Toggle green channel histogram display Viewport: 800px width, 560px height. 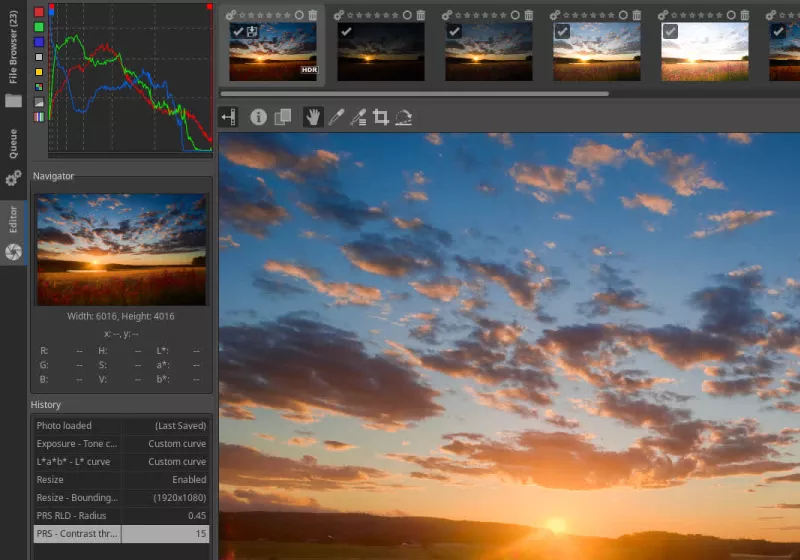tap(39, 27)
